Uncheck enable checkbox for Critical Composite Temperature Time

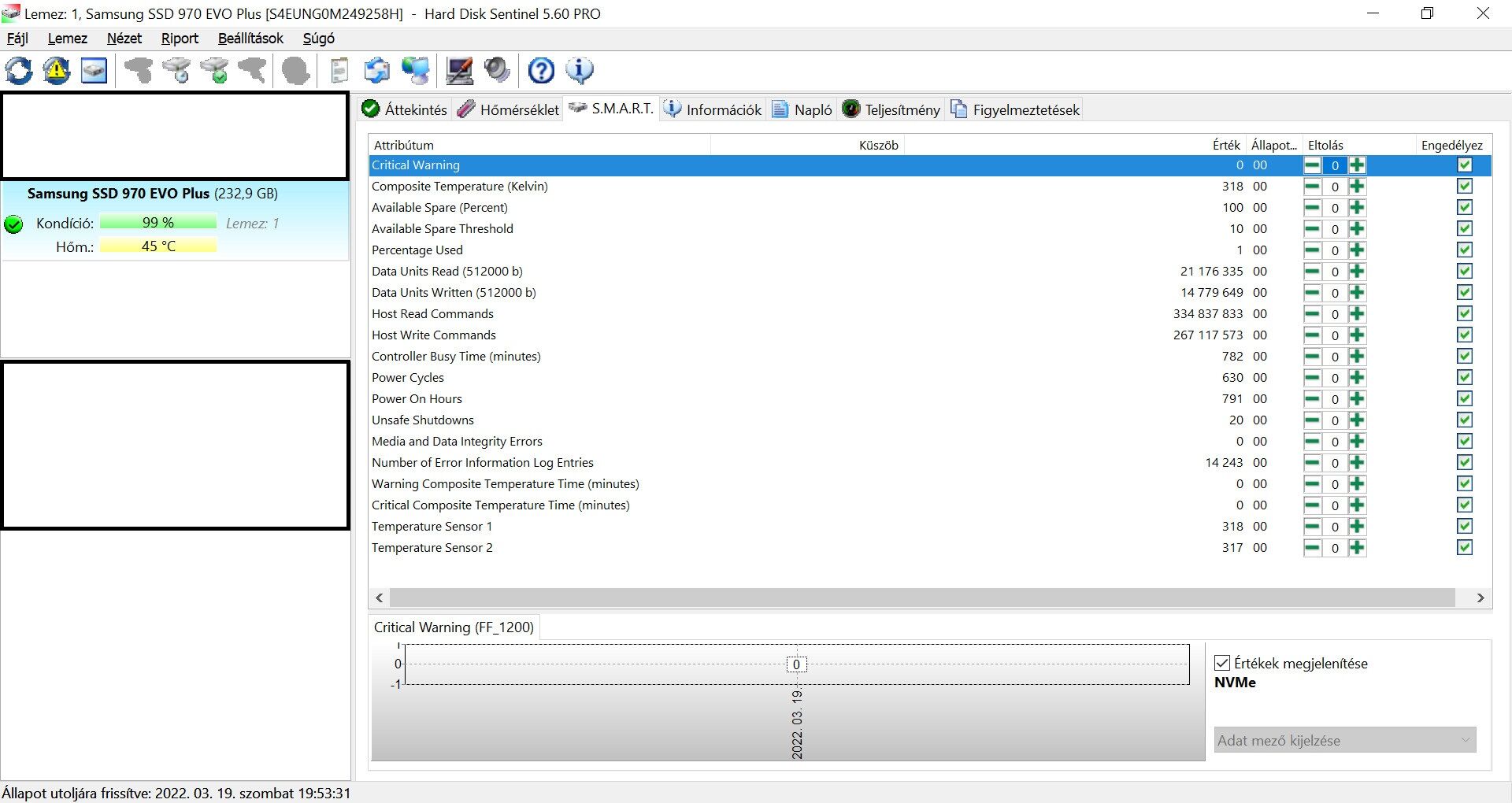click(1465, 505)
